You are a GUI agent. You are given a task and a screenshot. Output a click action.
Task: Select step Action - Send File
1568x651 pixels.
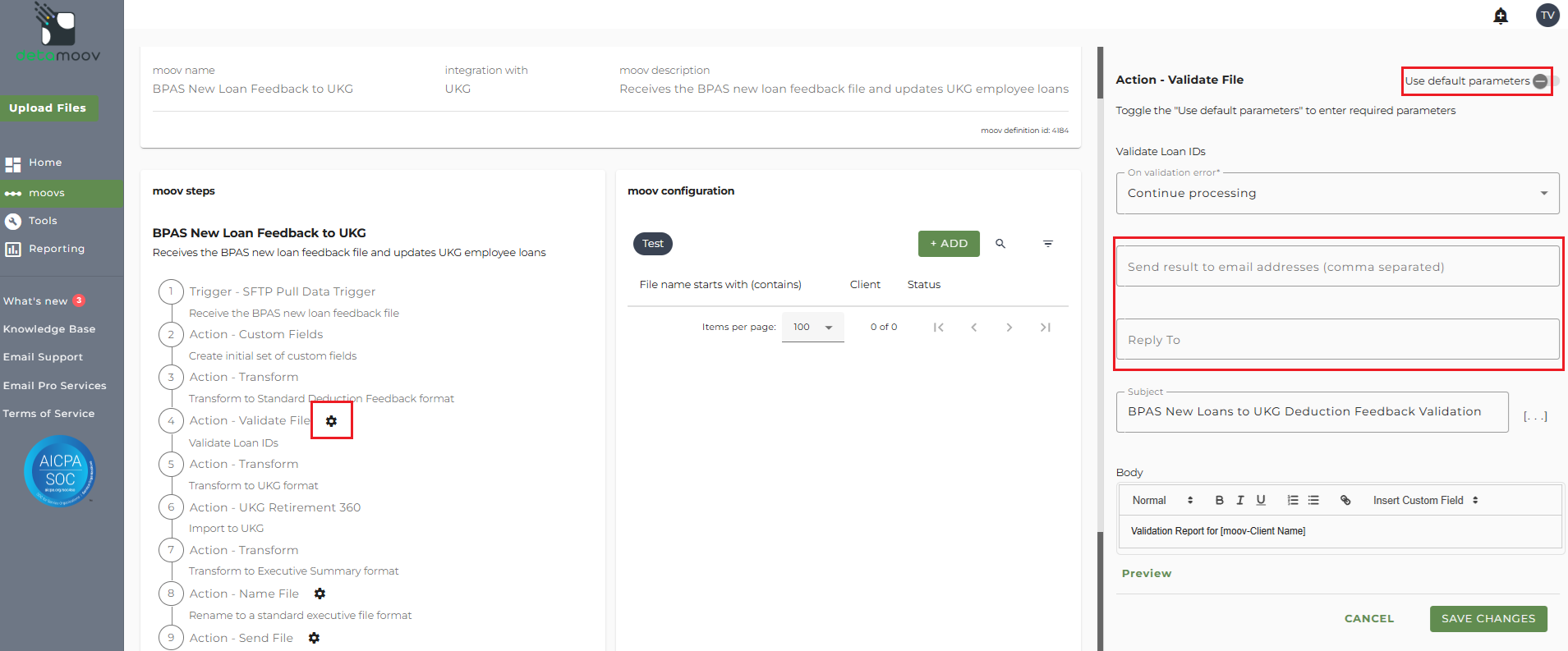pos(241,638)
